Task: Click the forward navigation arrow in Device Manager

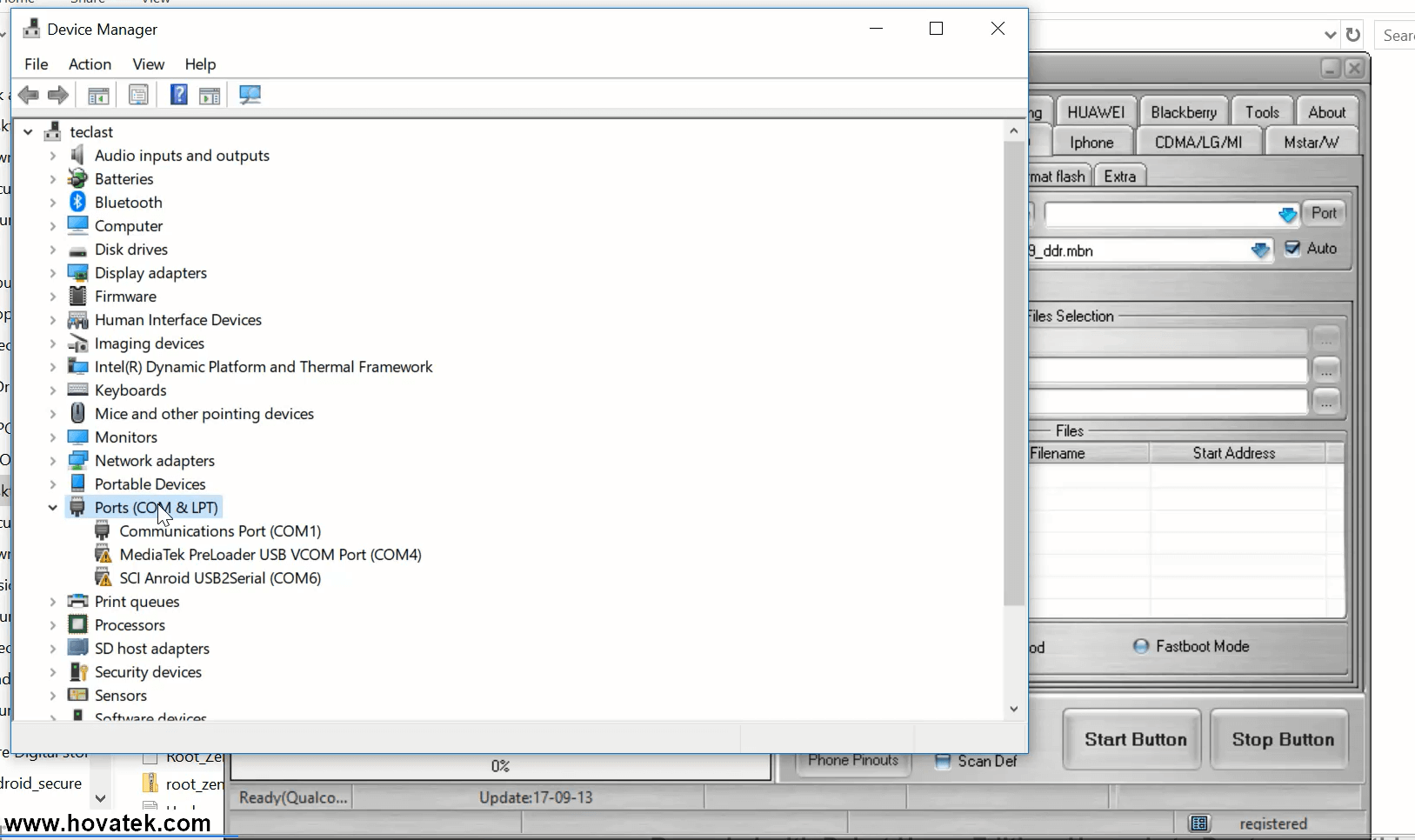Action: 57,95
